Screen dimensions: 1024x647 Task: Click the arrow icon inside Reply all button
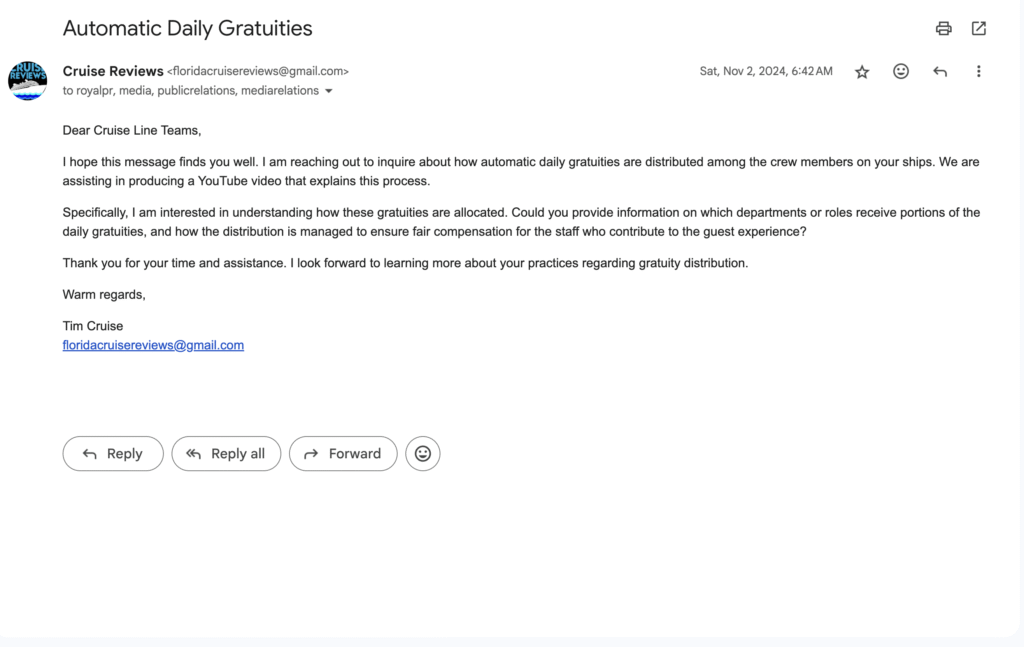pyautogui.click(x=193, y=454)
